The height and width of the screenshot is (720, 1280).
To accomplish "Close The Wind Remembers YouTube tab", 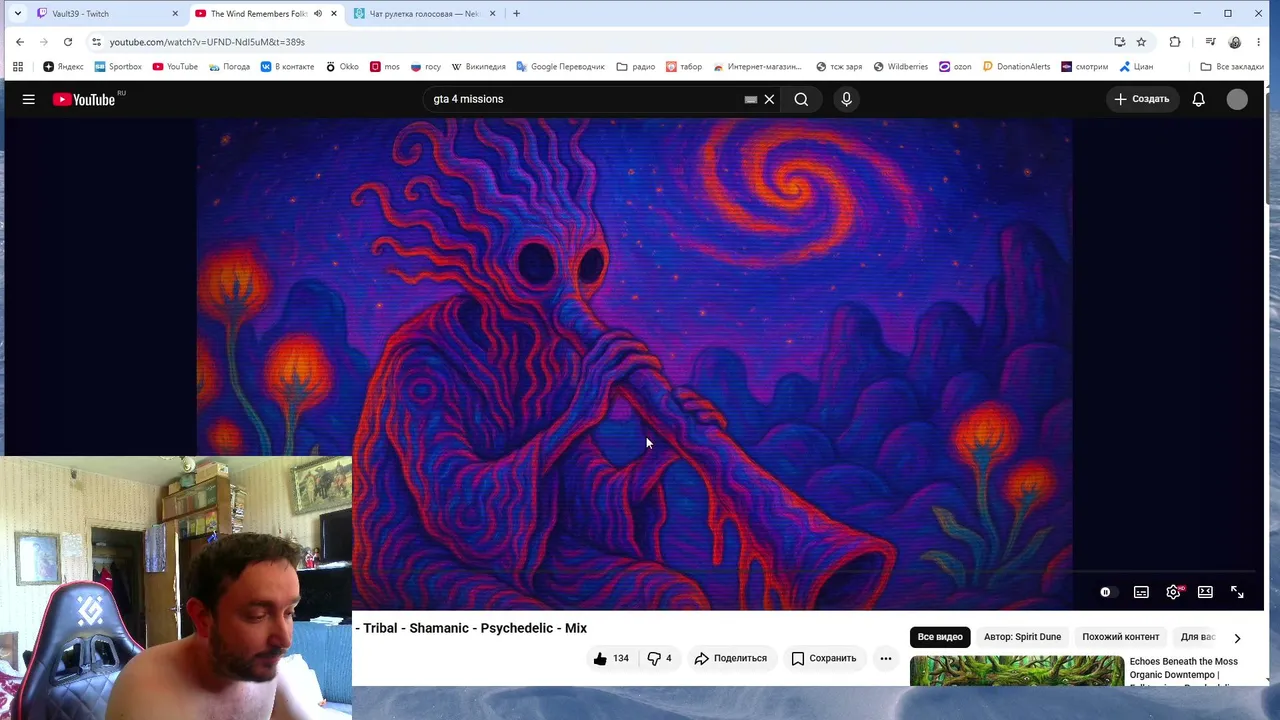I will [334, 14].
